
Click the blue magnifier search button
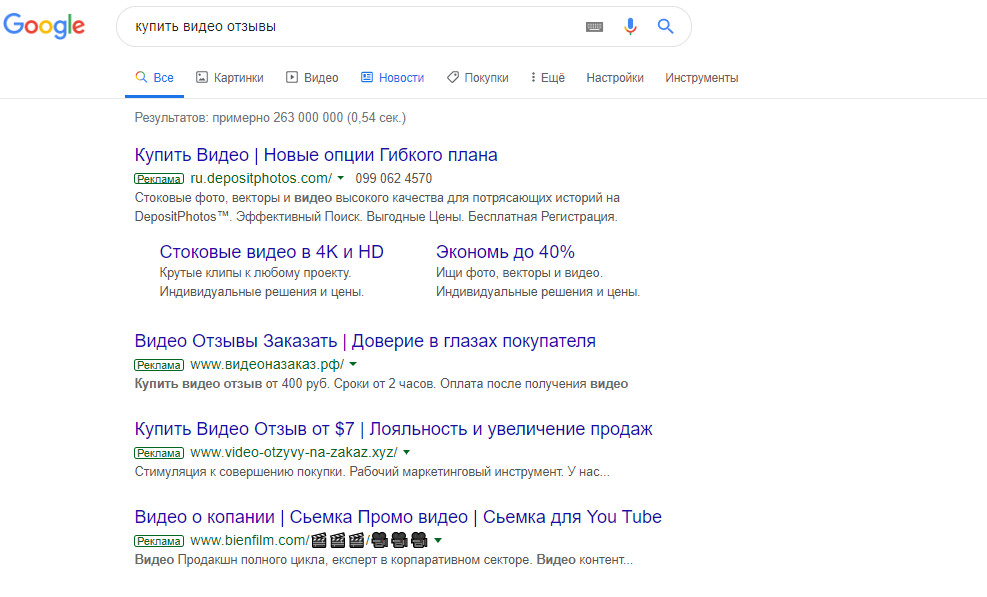pos(665,26)
